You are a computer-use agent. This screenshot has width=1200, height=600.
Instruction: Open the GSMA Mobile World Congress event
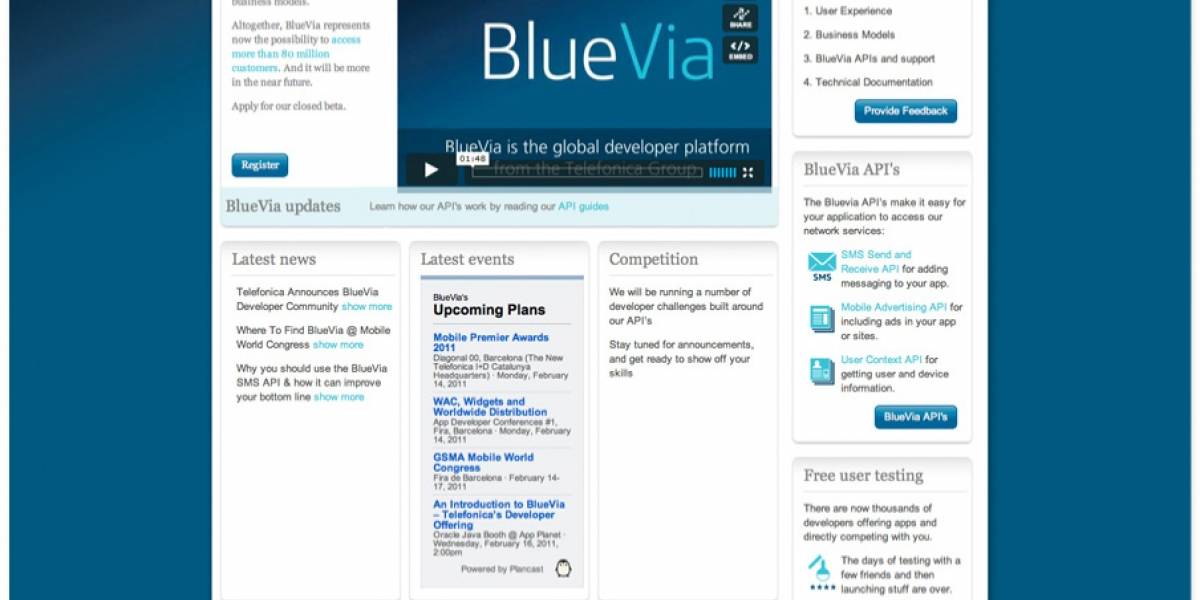click(483, 462)
